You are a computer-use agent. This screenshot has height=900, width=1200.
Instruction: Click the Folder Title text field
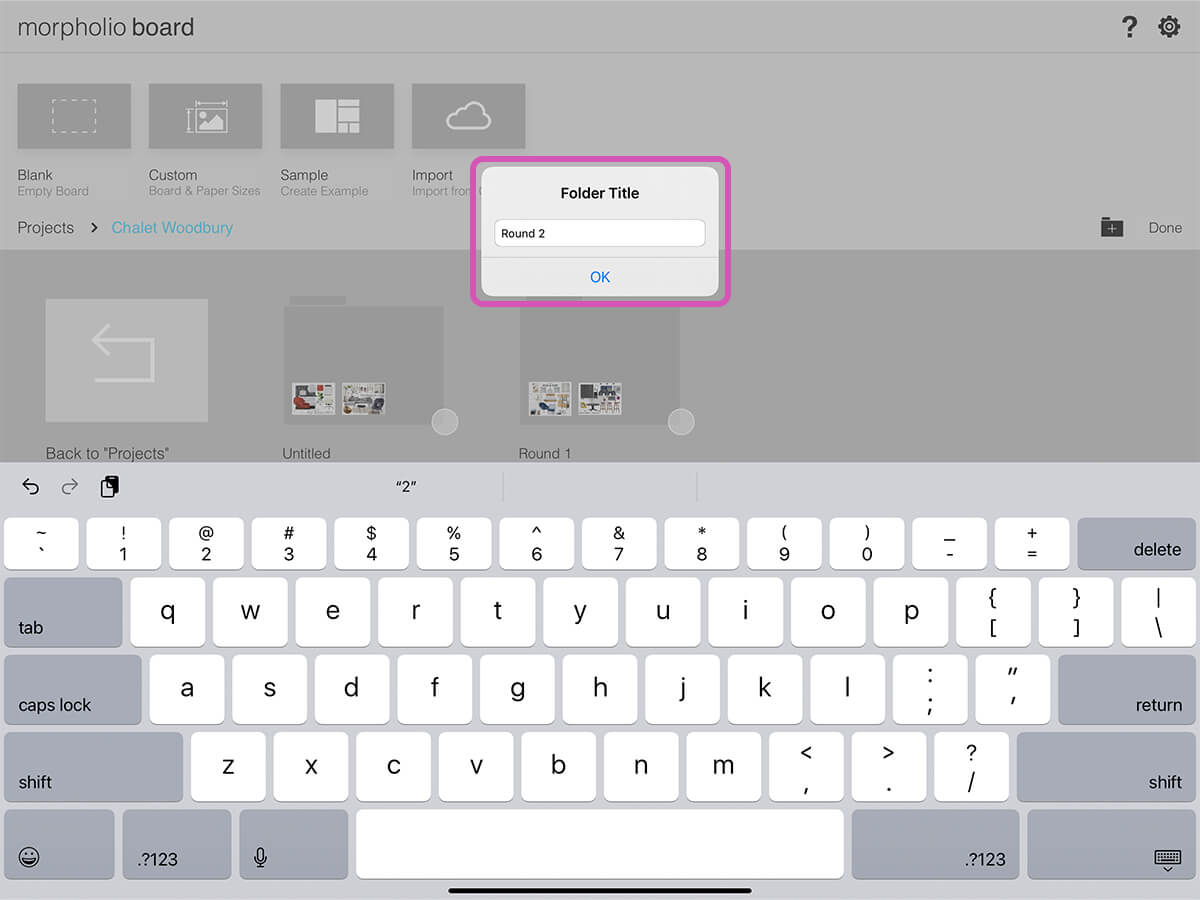(600, 233)
